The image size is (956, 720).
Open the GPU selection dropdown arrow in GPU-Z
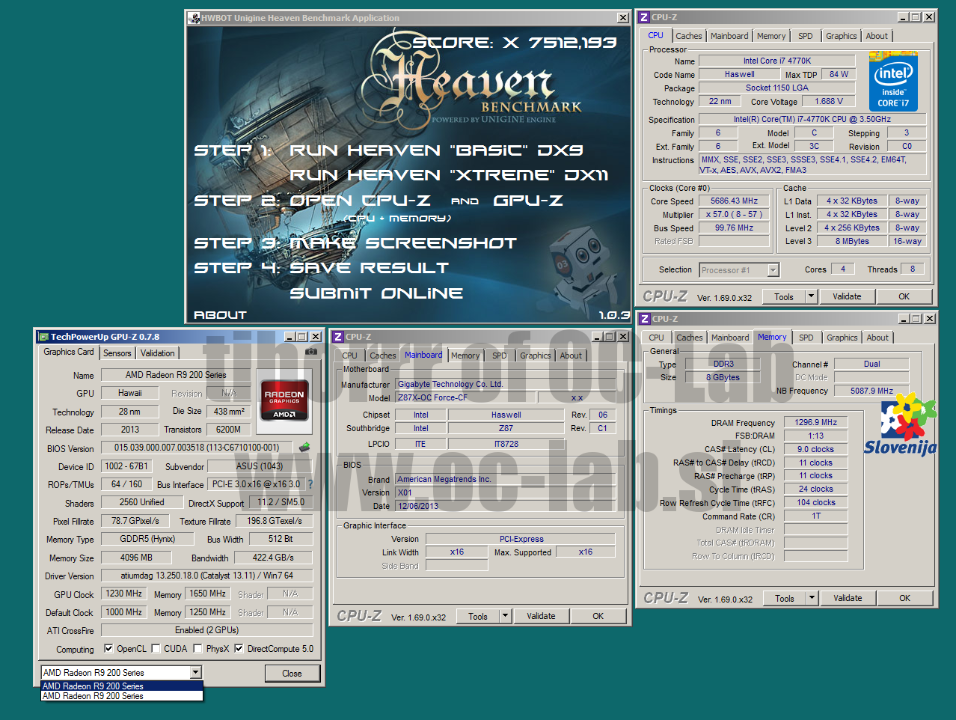click(x=195, y=672)
